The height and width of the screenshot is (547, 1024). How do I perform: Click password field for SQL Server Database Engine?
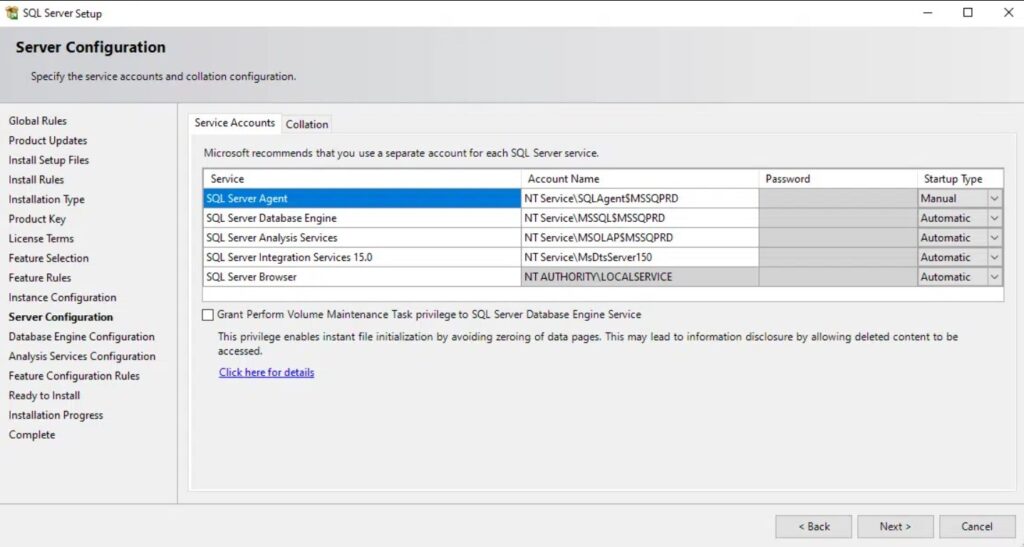point(838,218)
